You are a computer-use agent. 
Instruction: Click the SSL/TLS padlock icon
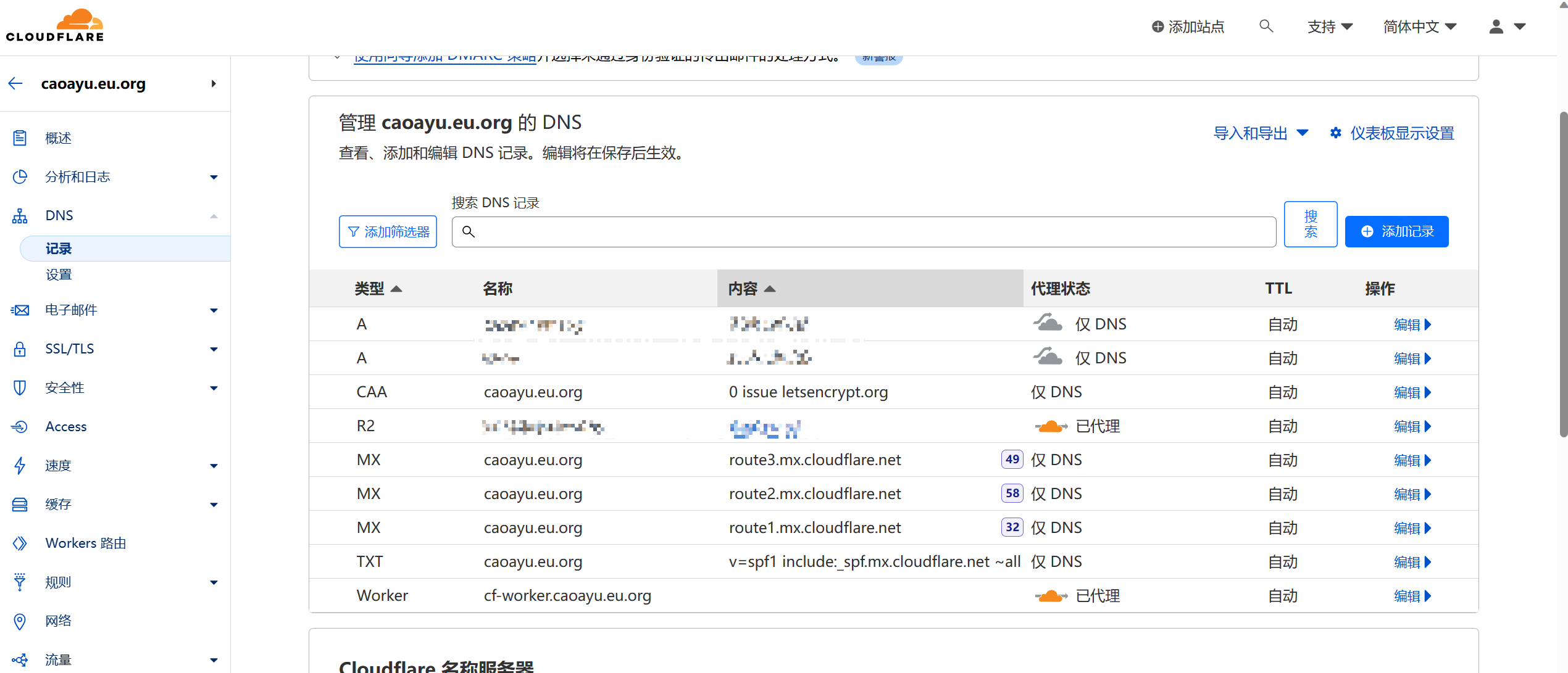pyautogui.click(x=20, y=349)
